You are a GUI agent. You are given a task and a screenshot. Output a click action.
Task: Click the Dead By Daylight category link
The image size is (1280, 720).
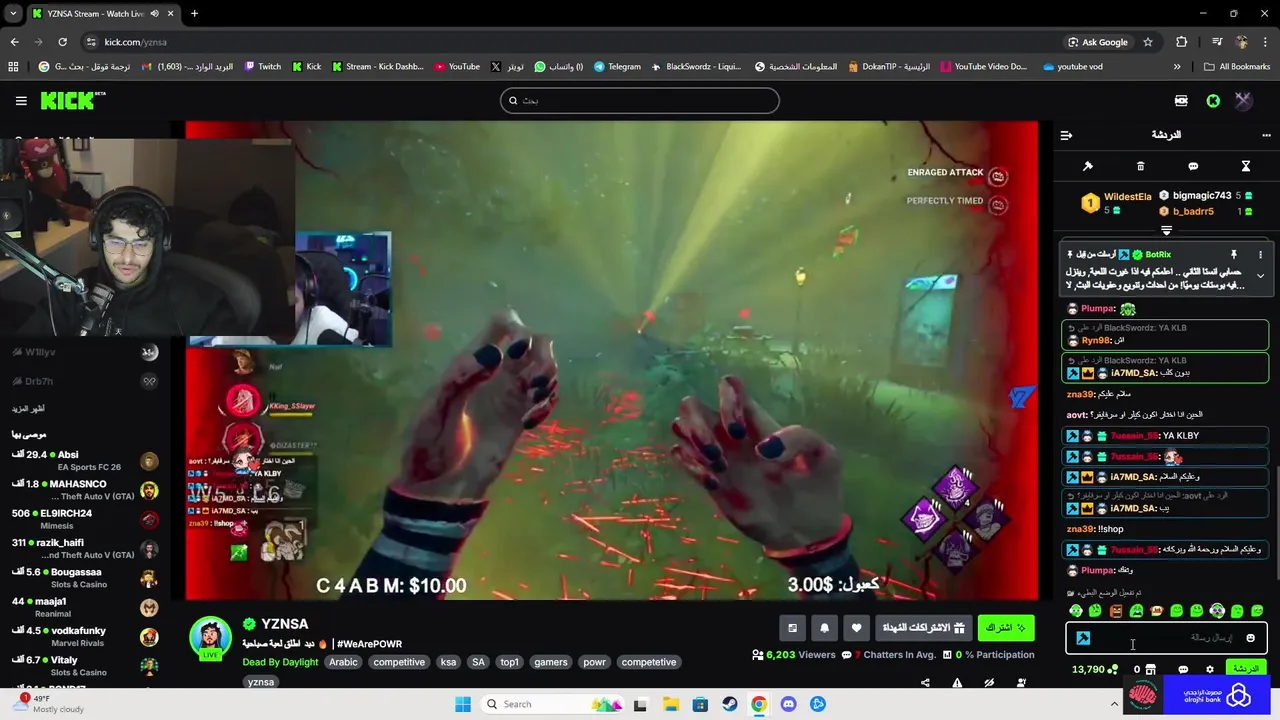(x=280, y=662)
